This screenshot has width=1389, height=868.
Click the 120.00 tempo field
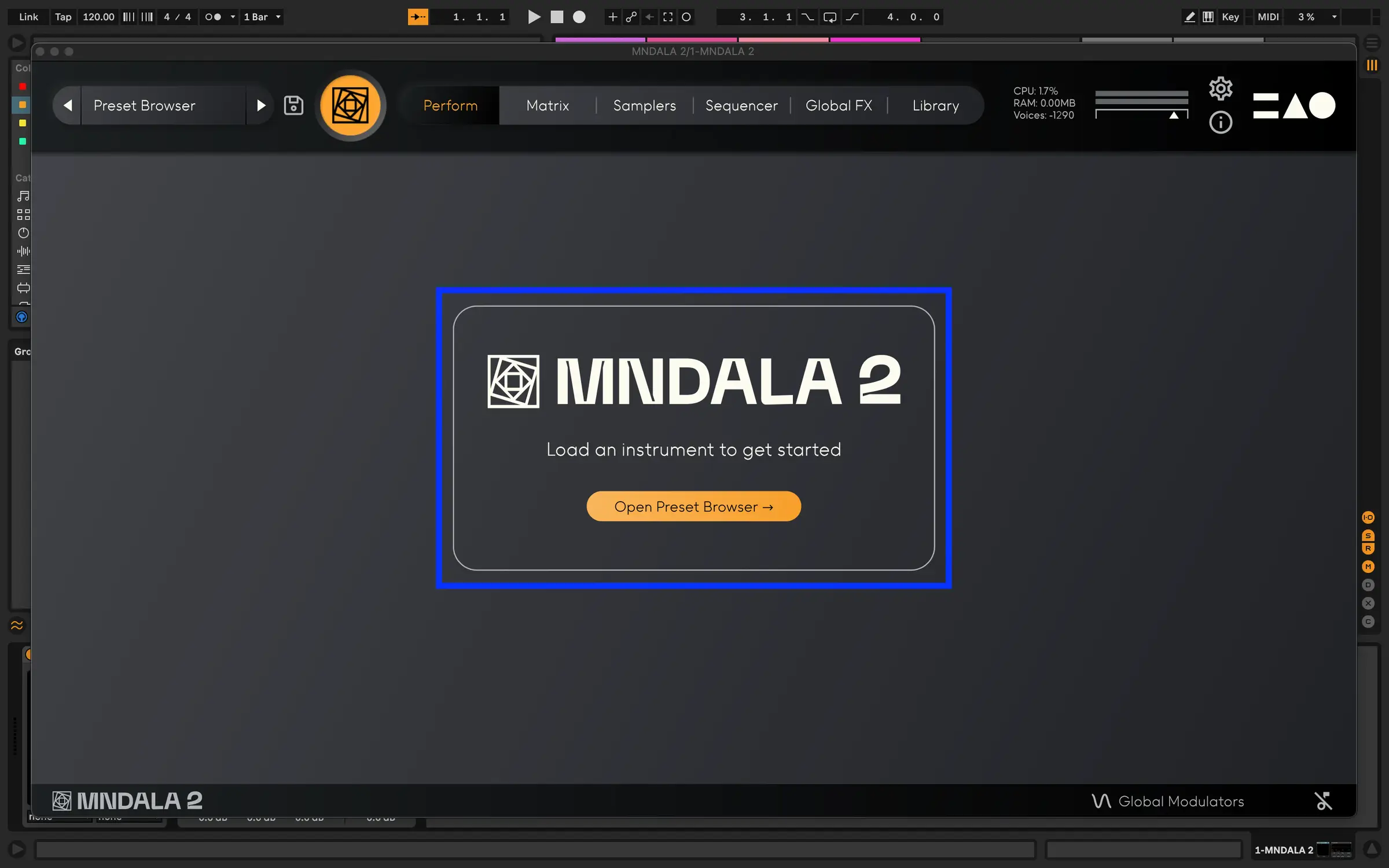[98, 17]
